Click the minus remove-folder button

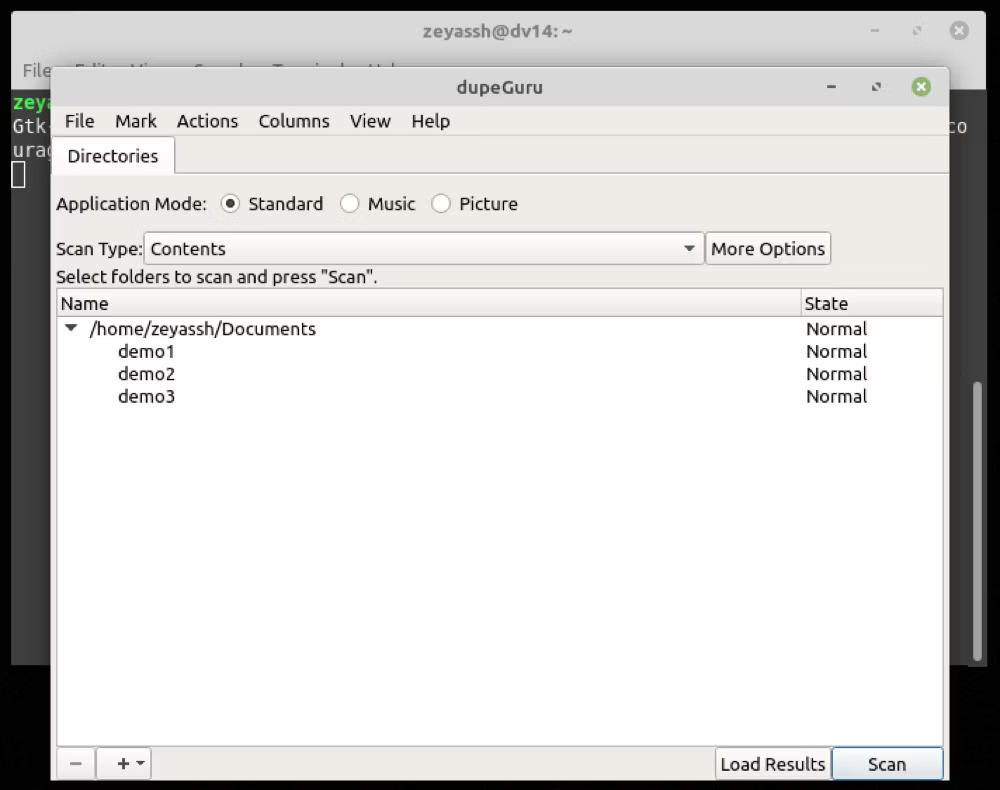click(76, 764)
